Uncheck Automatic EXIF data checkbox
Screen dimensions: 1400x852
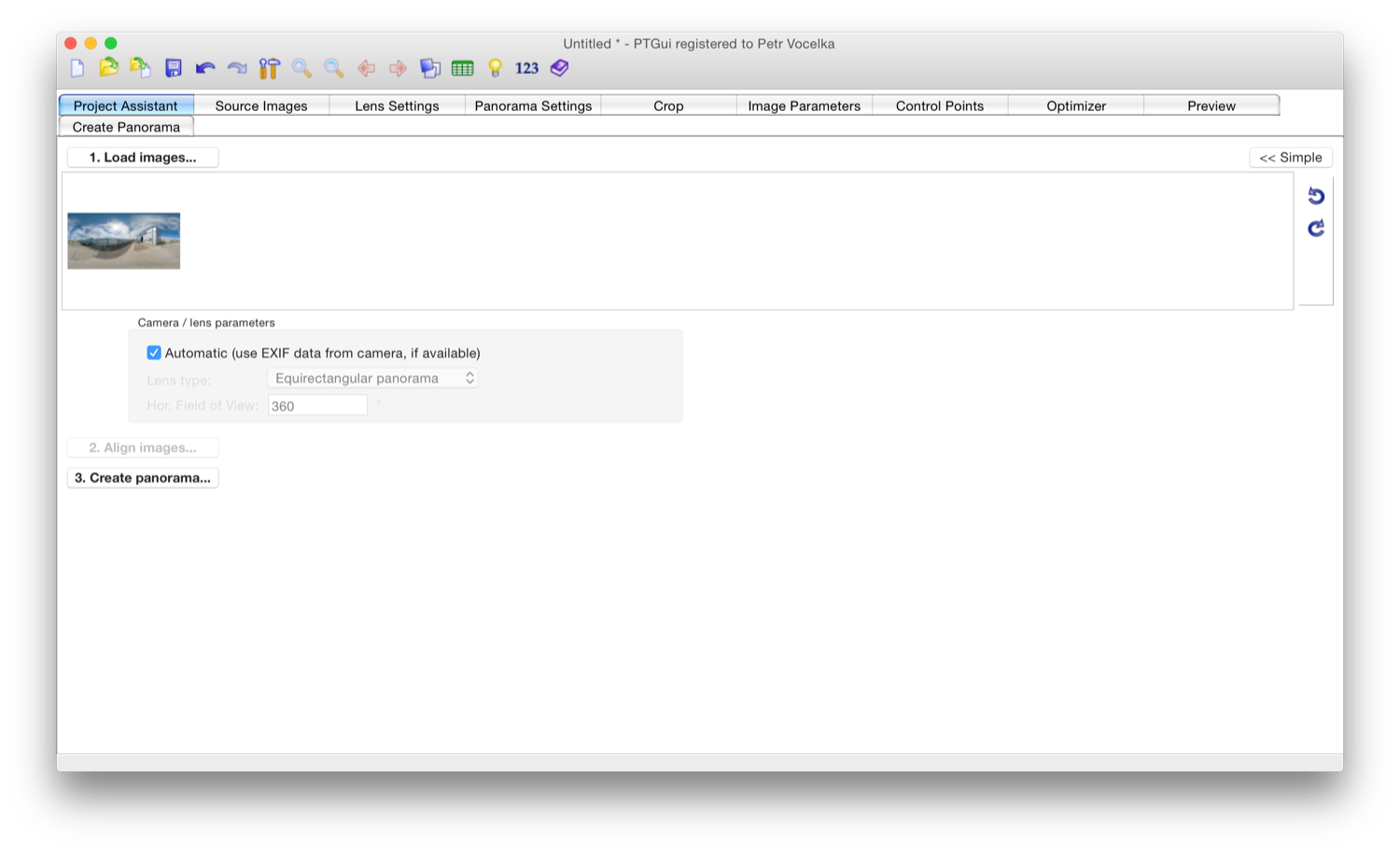coord(154,353)
